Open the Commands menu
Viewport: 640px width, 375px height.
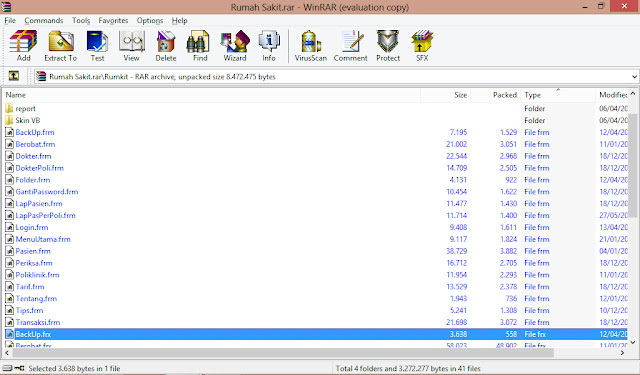44,20
